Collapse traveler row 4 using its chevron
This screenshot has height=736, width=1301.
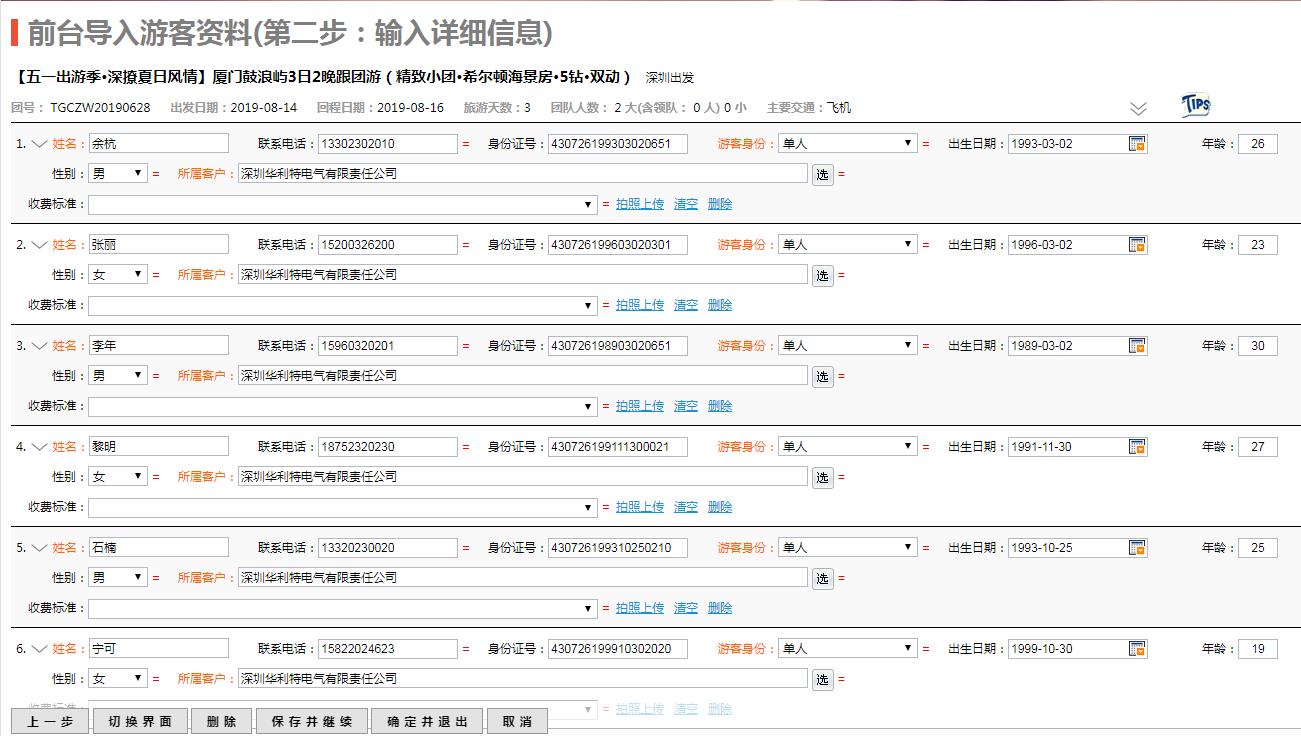[40, 447]
